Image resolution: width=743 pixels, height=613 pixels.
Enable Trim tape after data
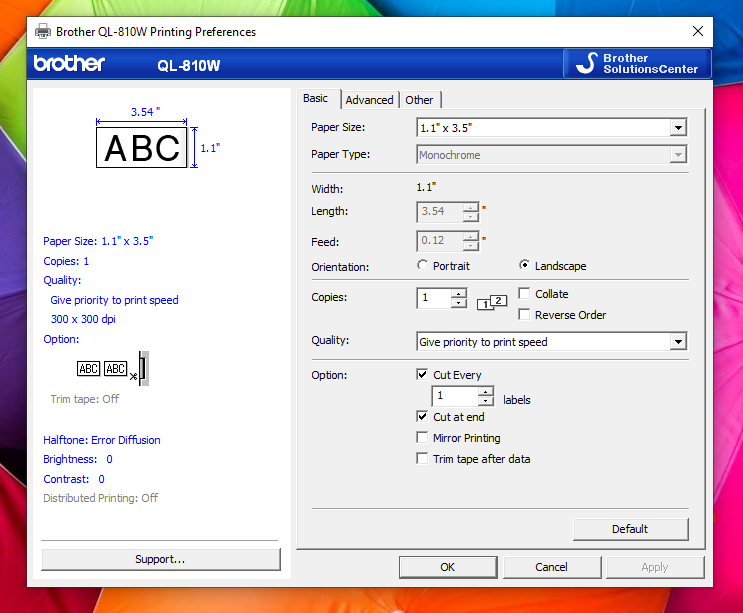pos(422,459)
